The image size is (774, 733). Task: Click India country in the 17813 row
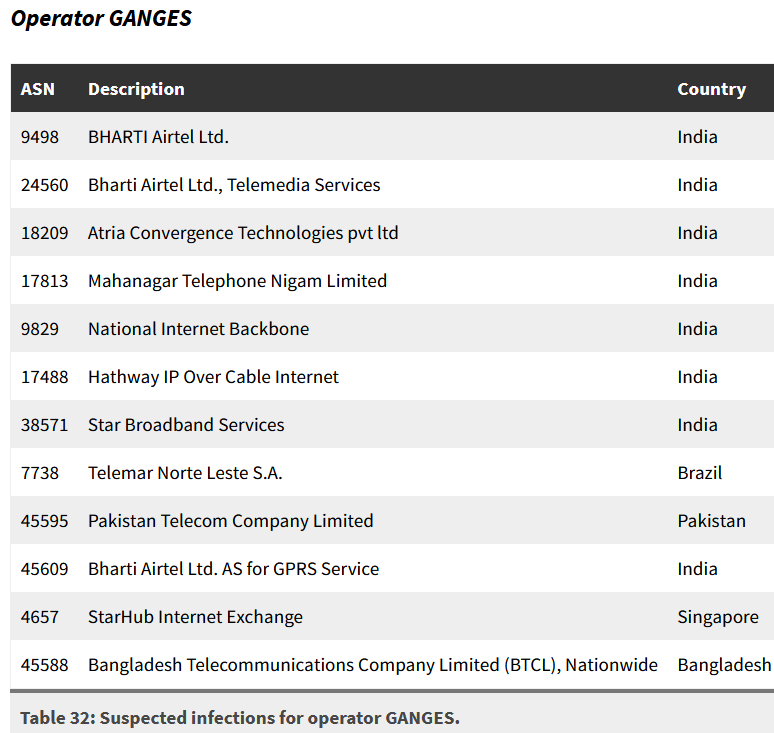[x=697, y=281]
